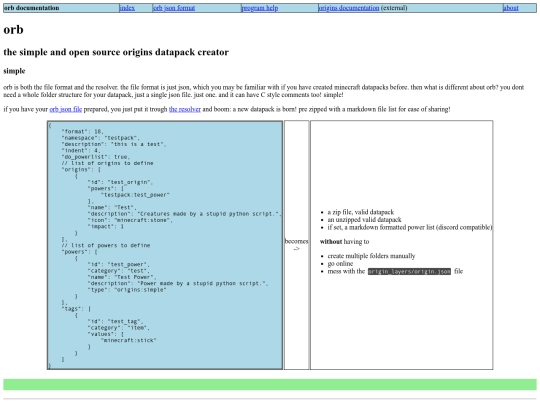
Task: Click the large 'orb' page heading
Action: pyautogui.click(x=13, y=30)
